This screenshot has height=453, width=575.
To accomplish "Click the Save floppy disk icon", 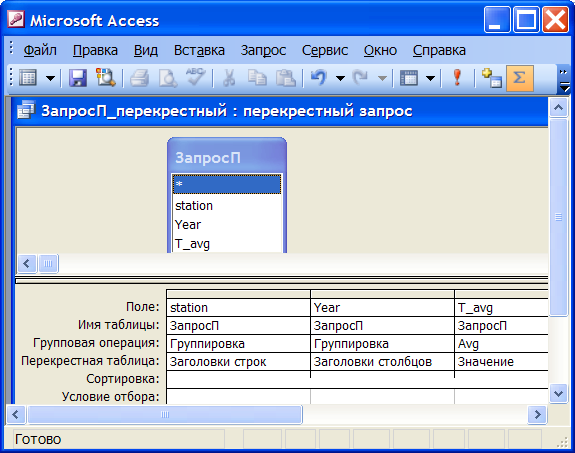I will (x=78, y=78).
